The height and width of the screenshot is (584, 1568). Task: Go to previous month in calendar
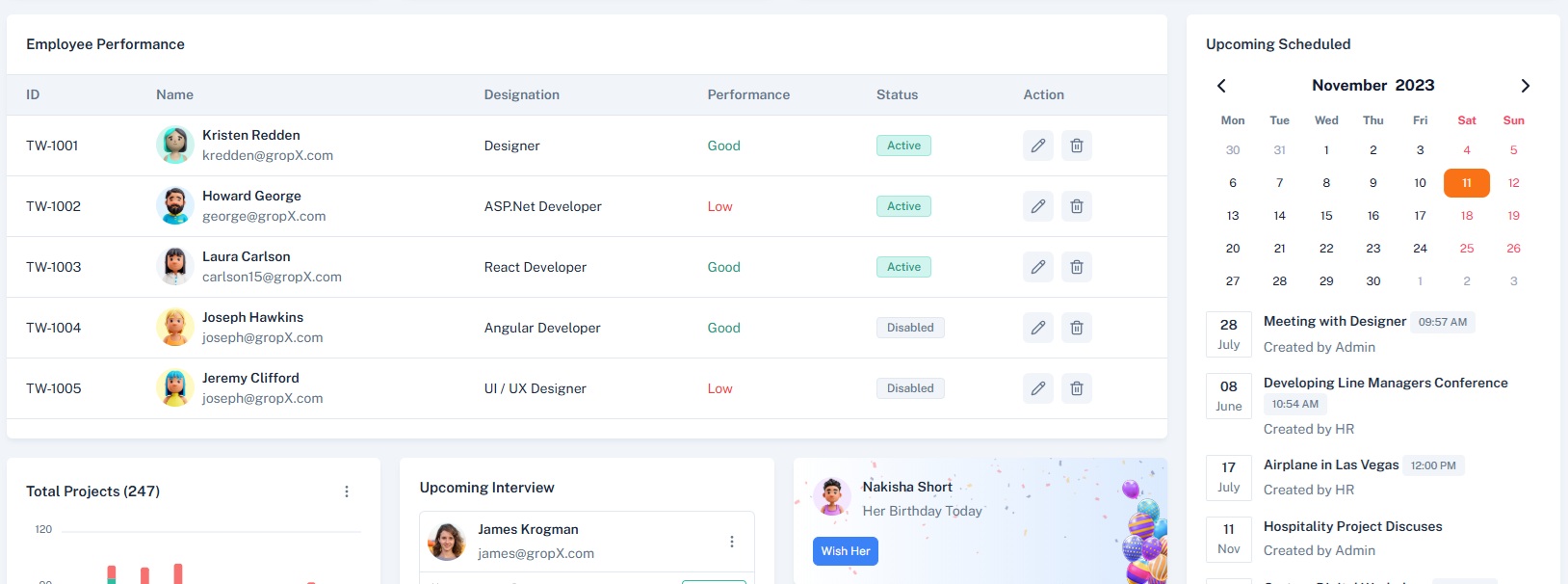pyautogui.click(x=1221, y=86)
